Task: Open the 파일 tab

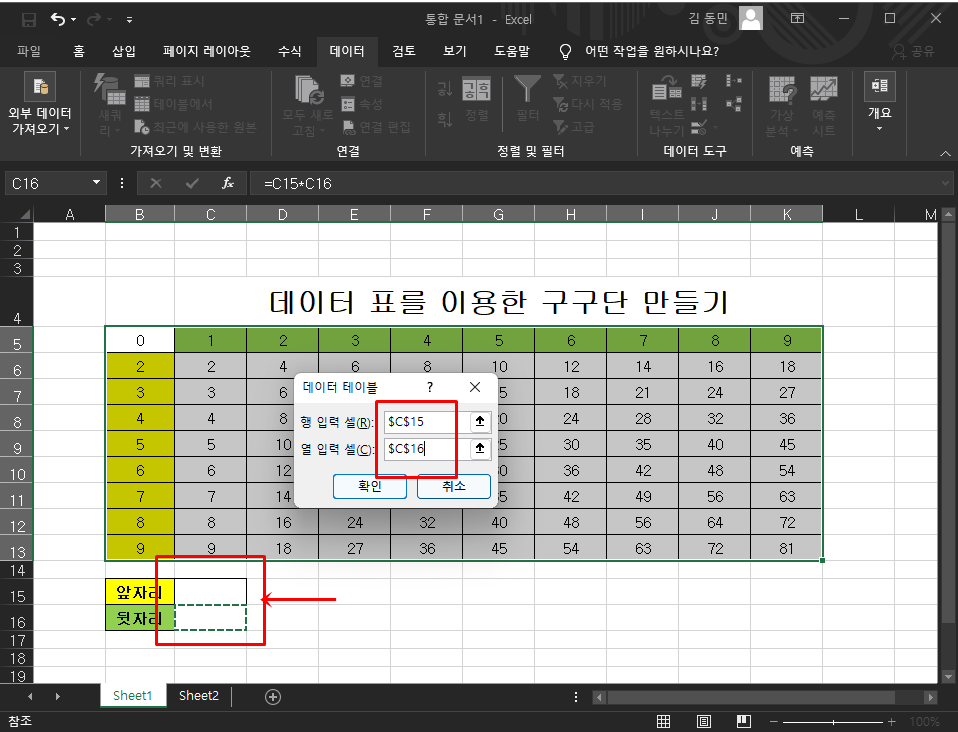Action: [29, 51]
